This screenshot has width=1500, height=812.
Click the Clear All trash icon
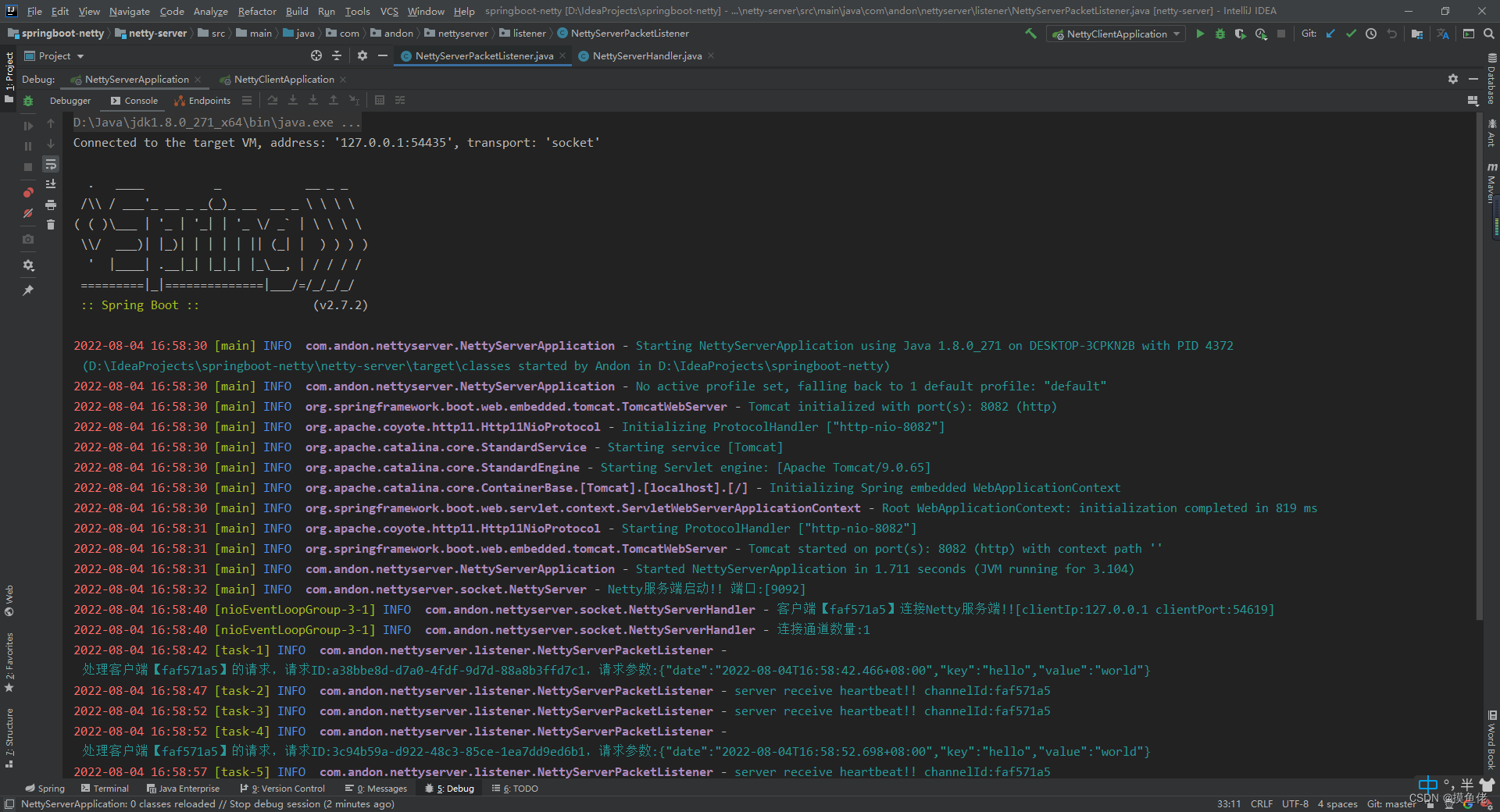click(x=51, y=225)
